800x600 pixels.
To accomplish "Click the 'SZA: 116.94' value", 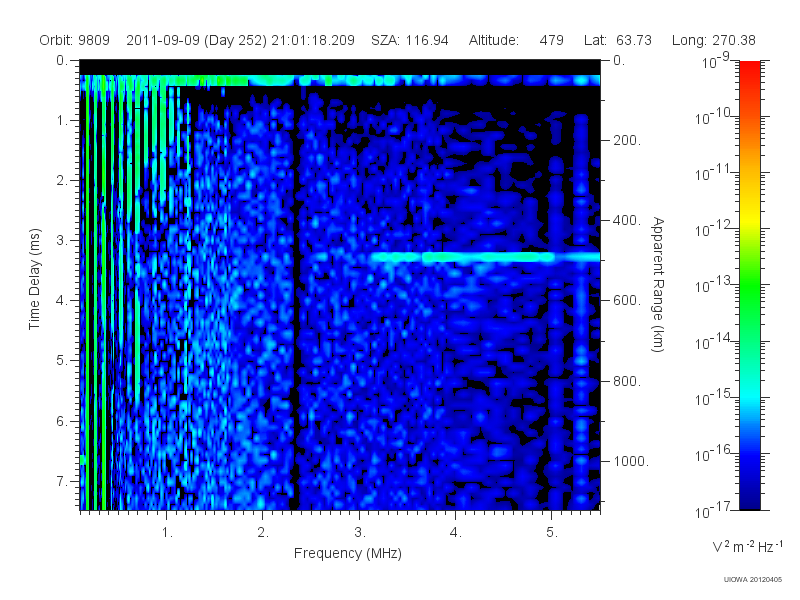I will click(x=410, y=40).
